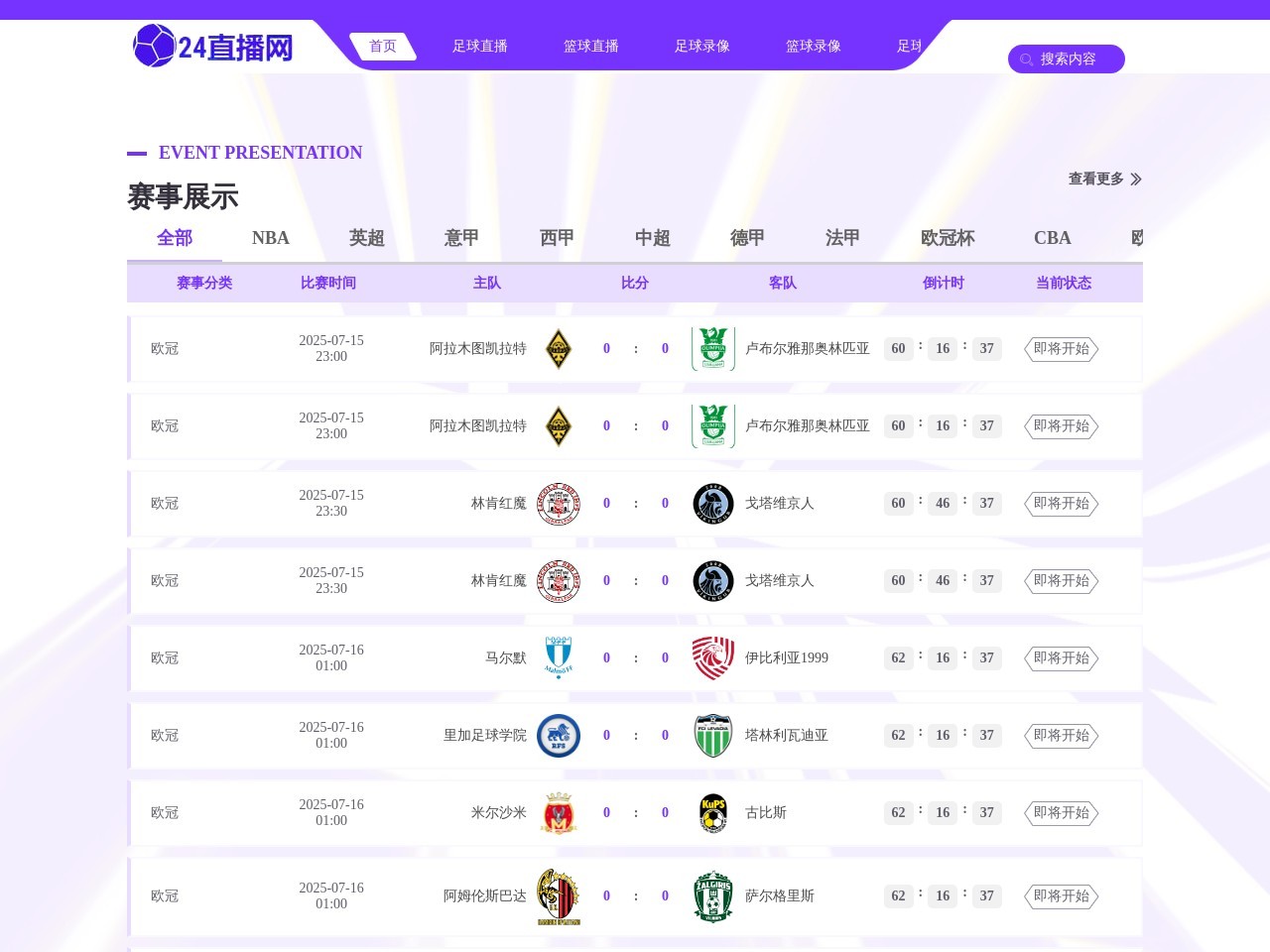Click the 搜索内容 search field
Image resolution: width=1270 pixels, height=952 pixels.
click(x=1072, y=59)
